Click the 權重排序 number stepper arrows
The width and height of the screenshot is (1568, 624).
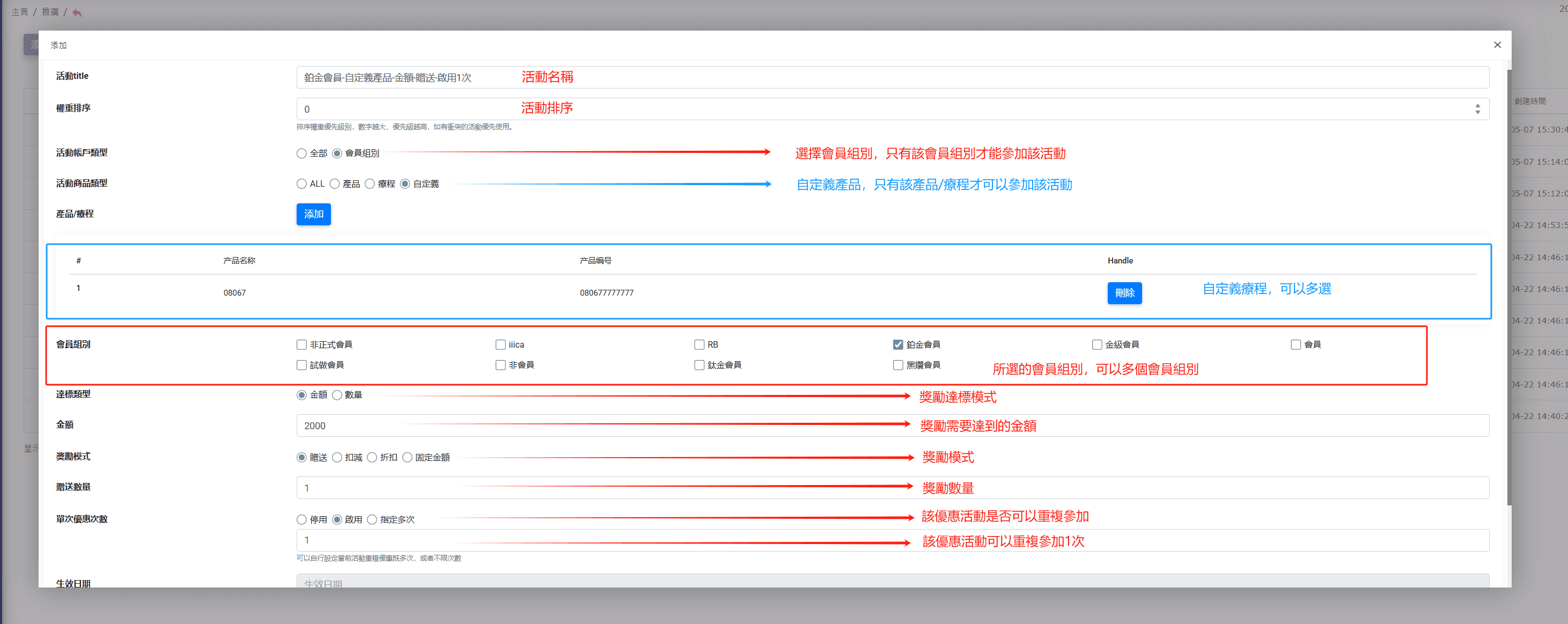pos(1477,109)
